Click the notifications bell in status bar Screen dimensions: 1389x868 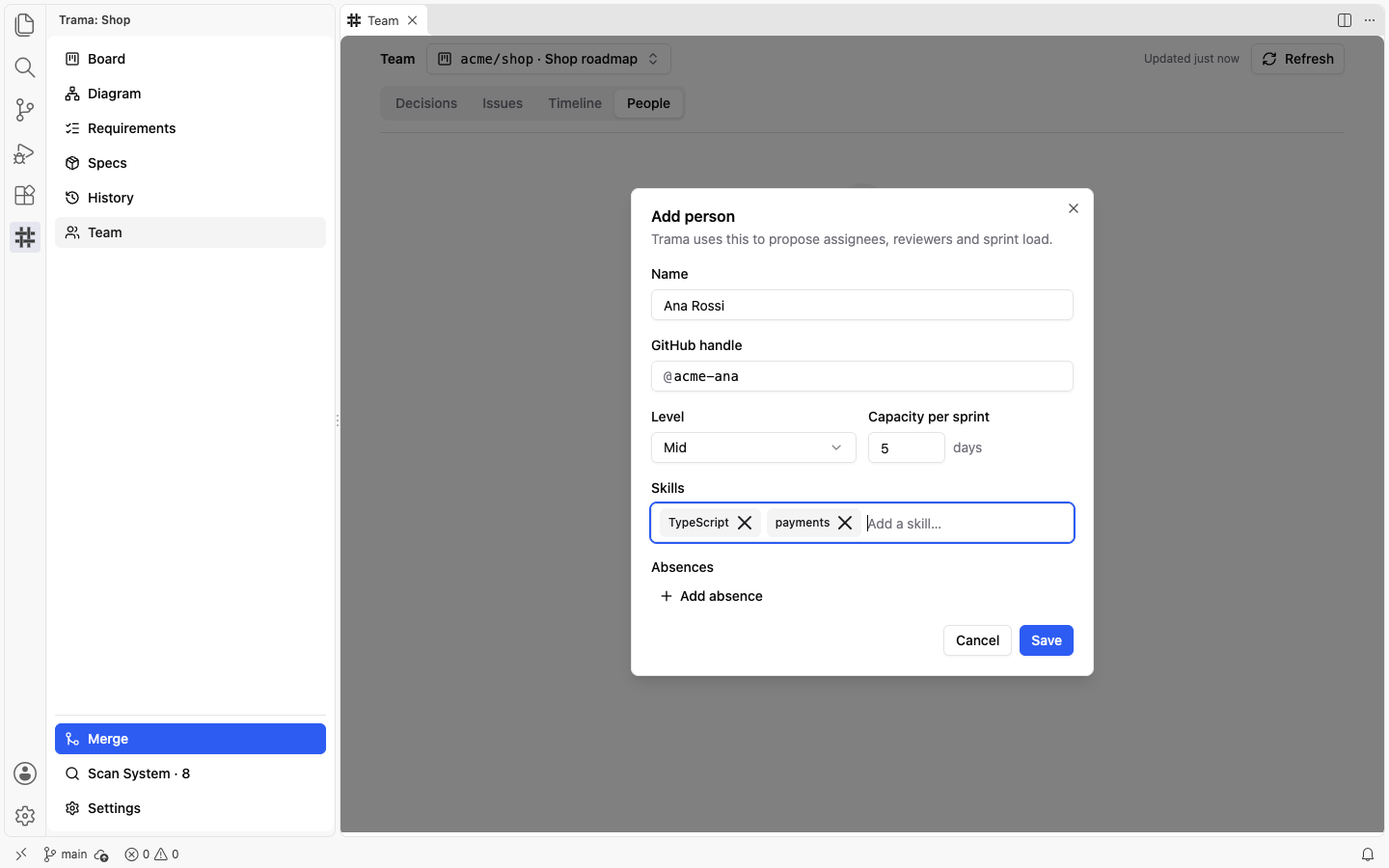[x=1368, y=854]
